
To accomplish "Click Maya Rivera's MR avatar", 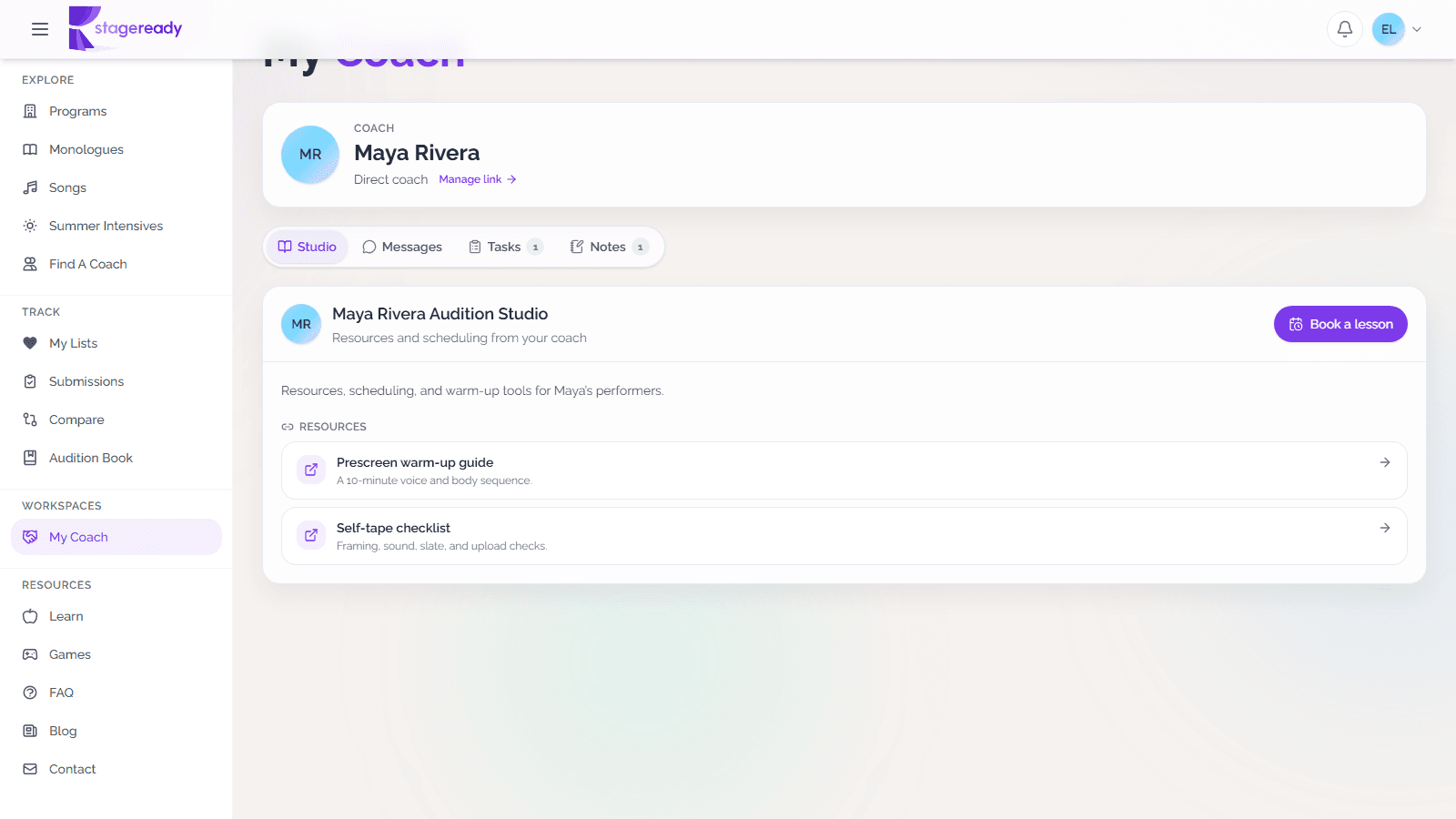I will coord(310,155).
